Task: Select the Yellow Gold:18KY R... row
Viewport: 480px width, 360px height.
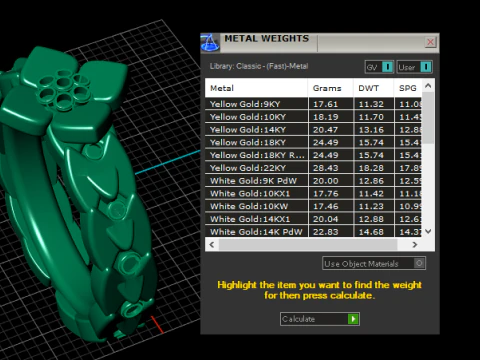Action: pyautogui.click(x=313, y=155)
